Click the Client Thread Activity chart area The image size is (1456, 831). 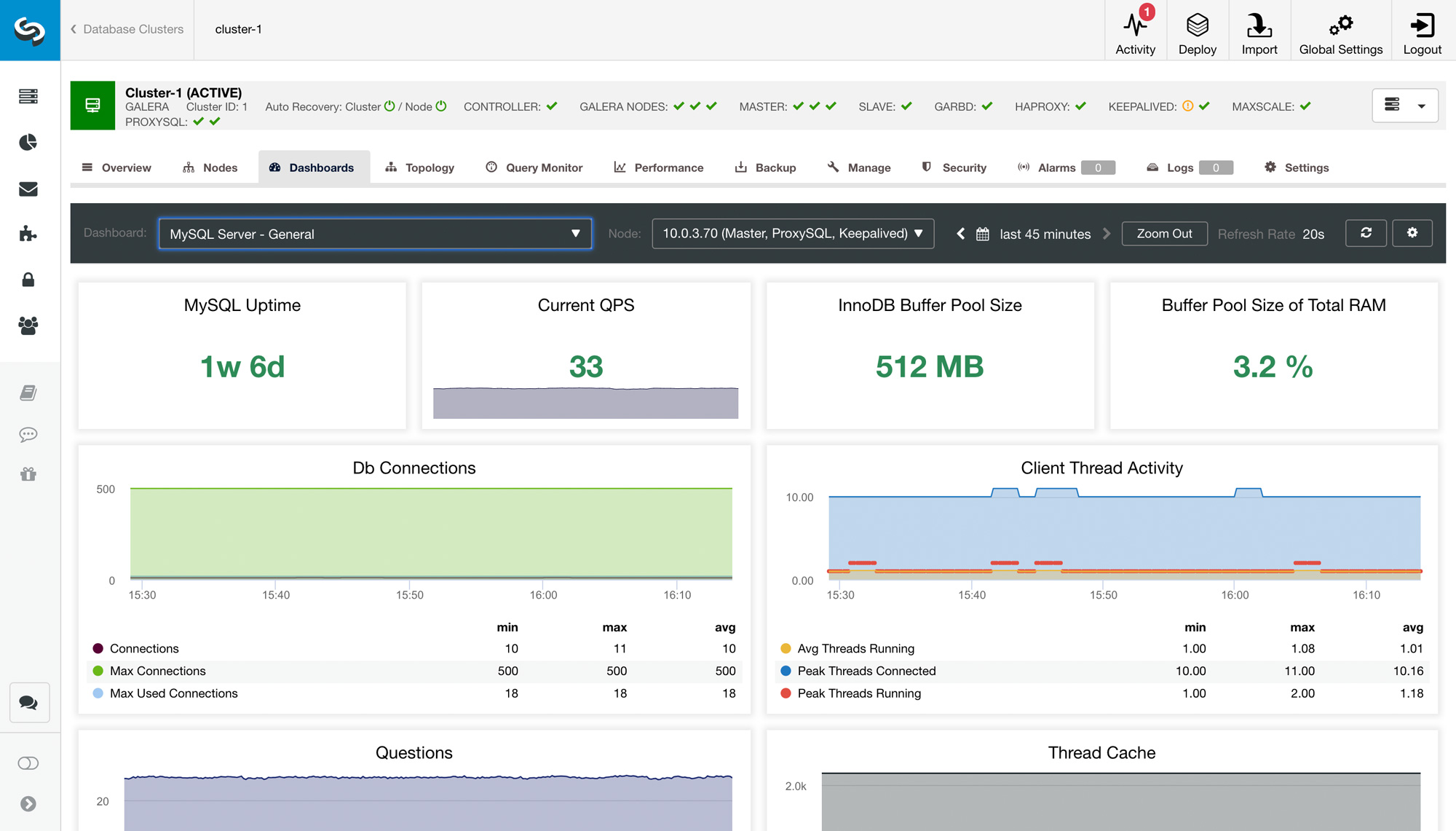(x=1124, y=534)
